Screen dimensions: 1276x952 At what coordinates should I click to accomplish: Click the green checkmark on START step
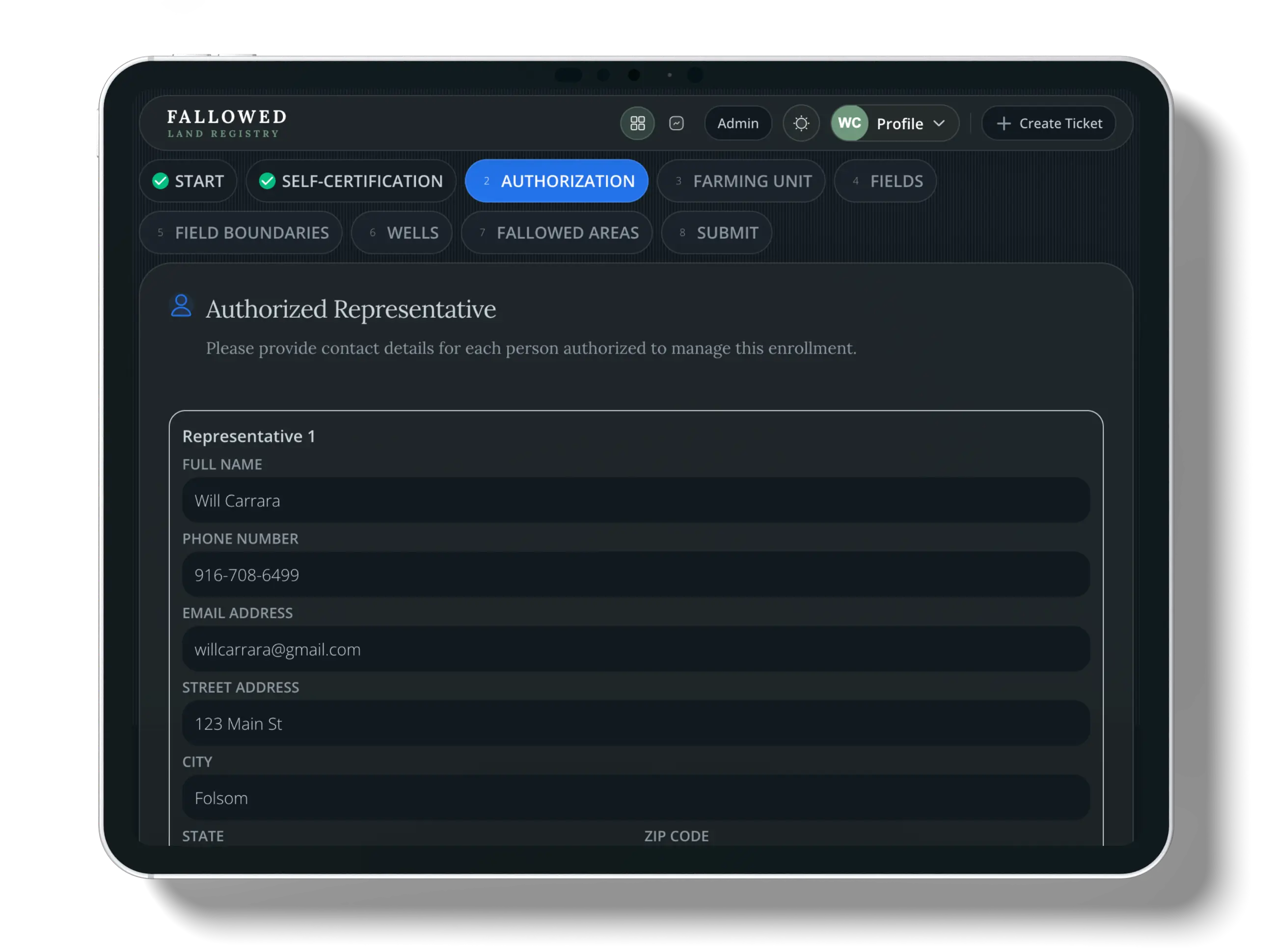pos(160,181)
